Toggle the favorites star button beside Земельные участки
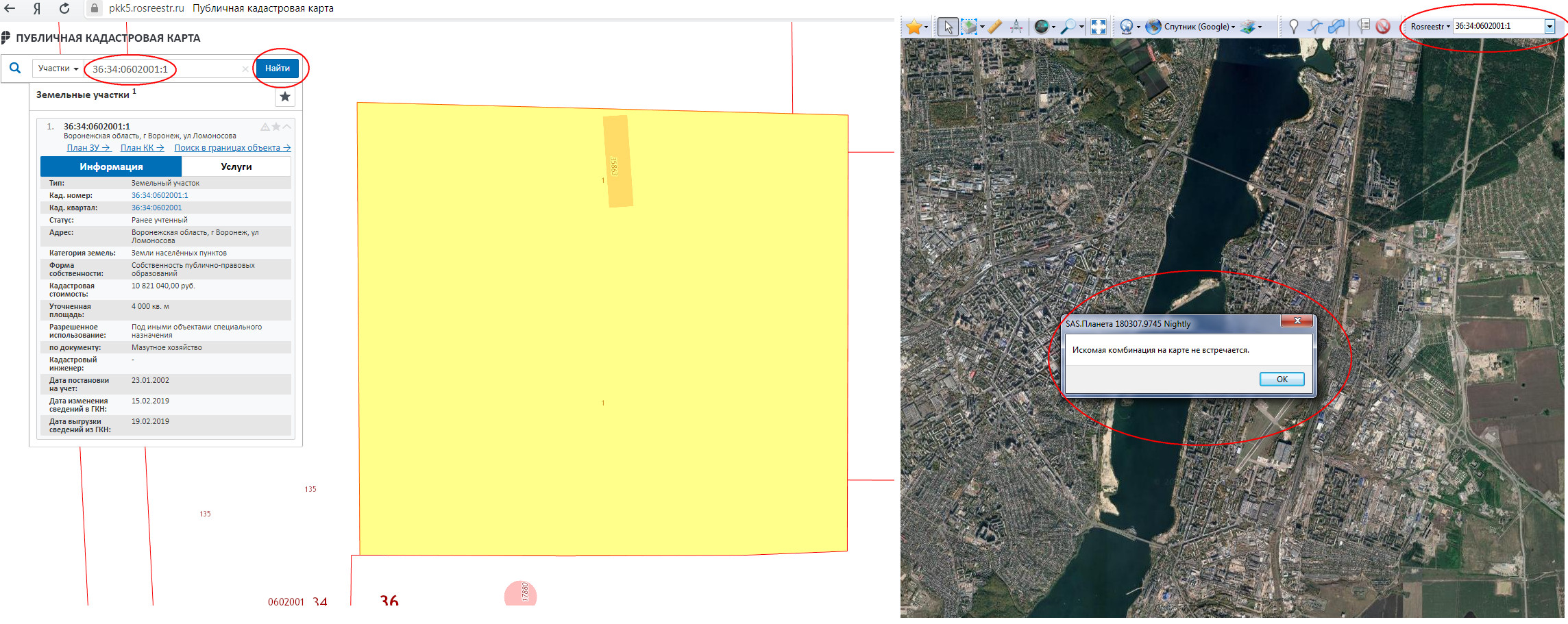1568x624 pixels. click(285, 97)
